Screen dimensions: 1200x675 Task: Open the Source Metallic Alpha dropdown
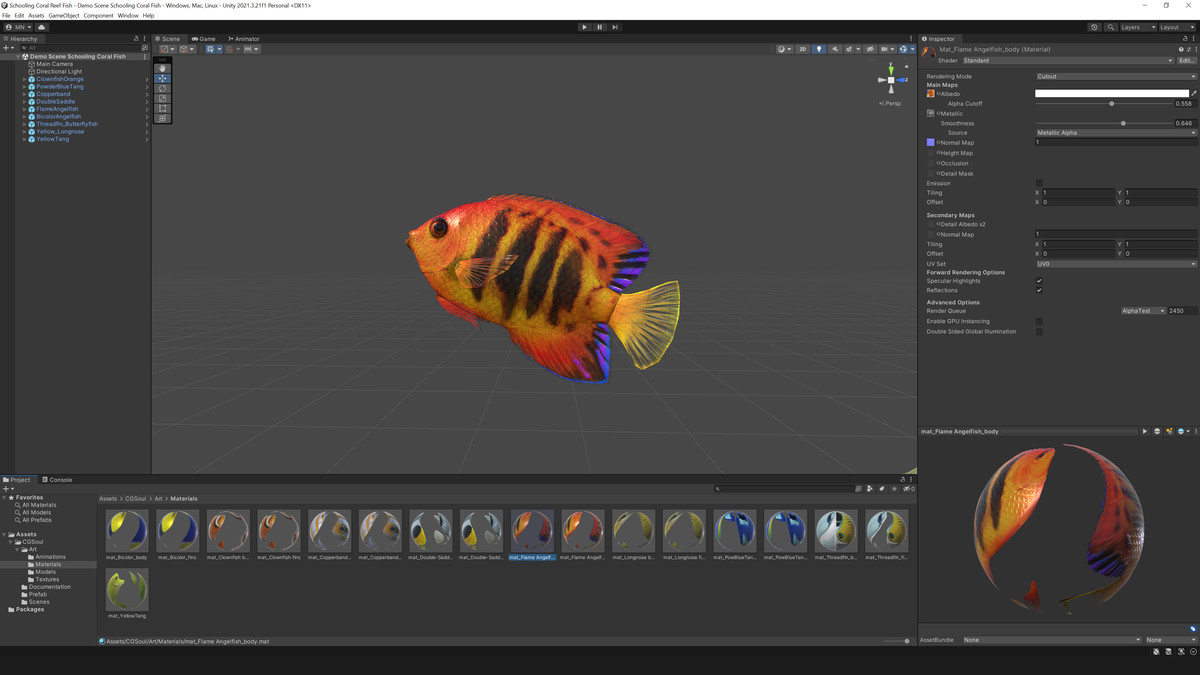[1116, 133]
